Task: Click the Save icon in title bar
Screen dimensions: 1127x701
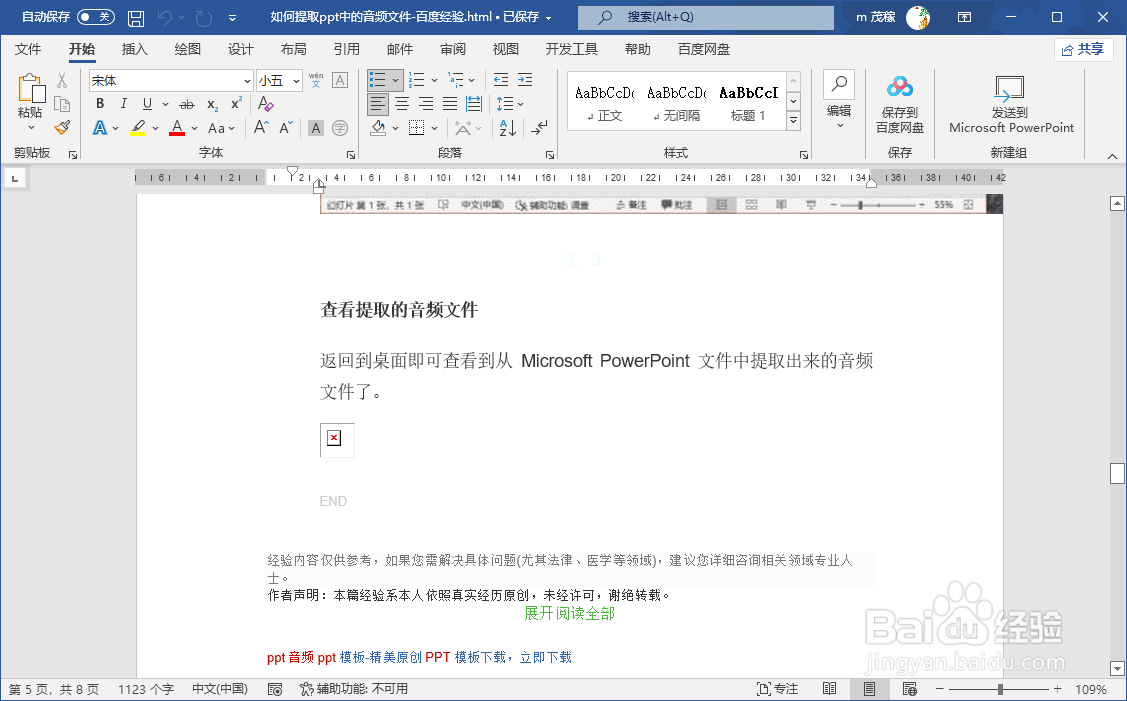Action: (x=135, y=17)
